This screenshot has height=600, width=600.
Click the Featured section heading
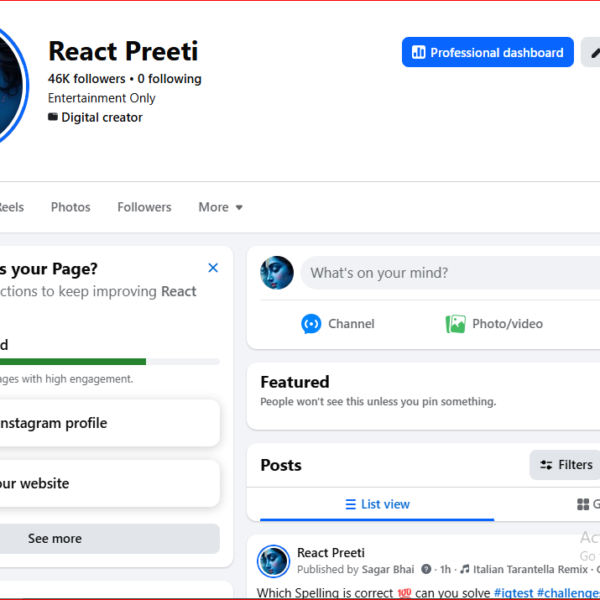pyautogui.click(x=295, y=382)
